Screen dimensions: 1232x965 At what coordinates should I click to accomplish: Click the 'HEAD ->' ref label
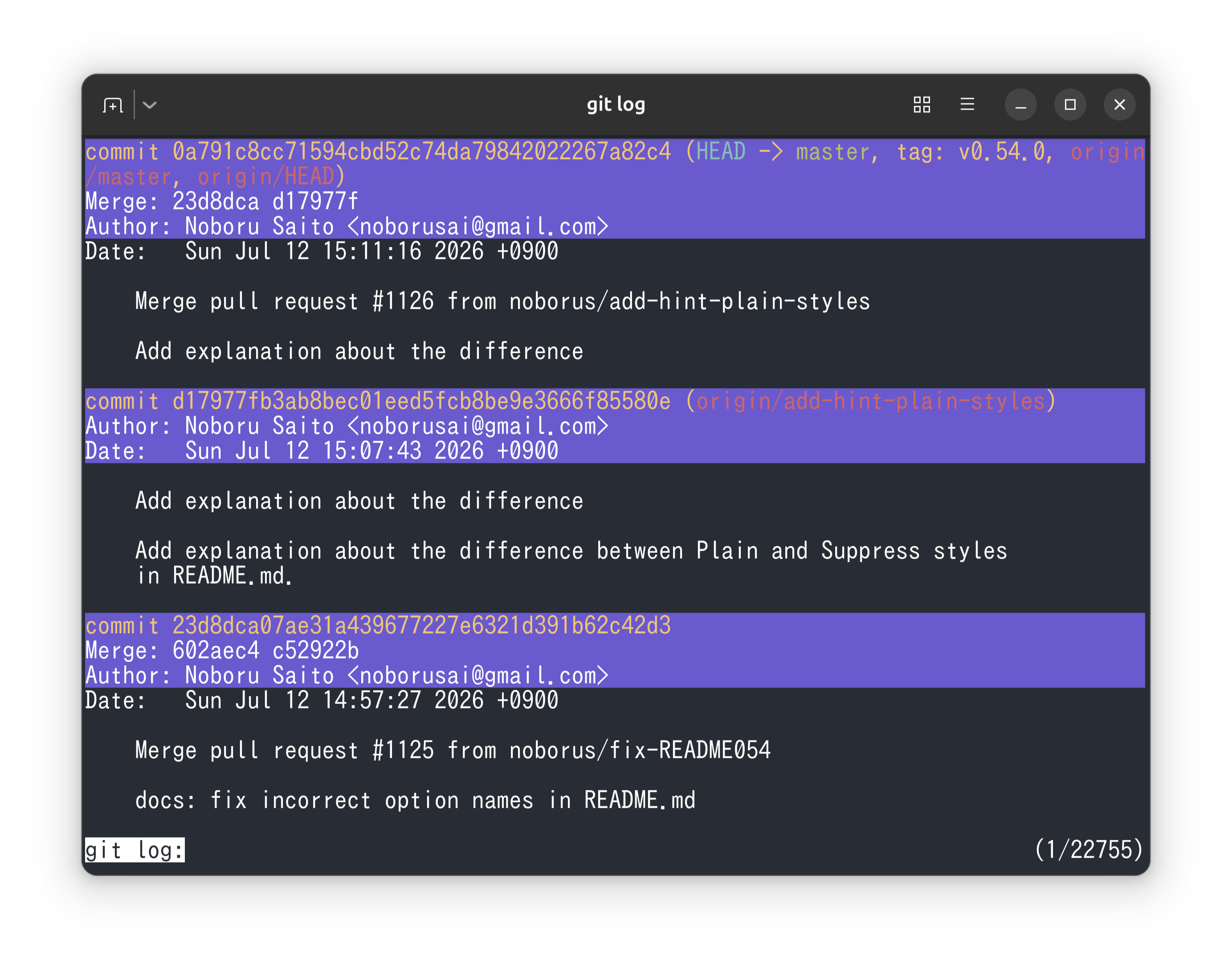pyautogui.click(x=739, y=151)
